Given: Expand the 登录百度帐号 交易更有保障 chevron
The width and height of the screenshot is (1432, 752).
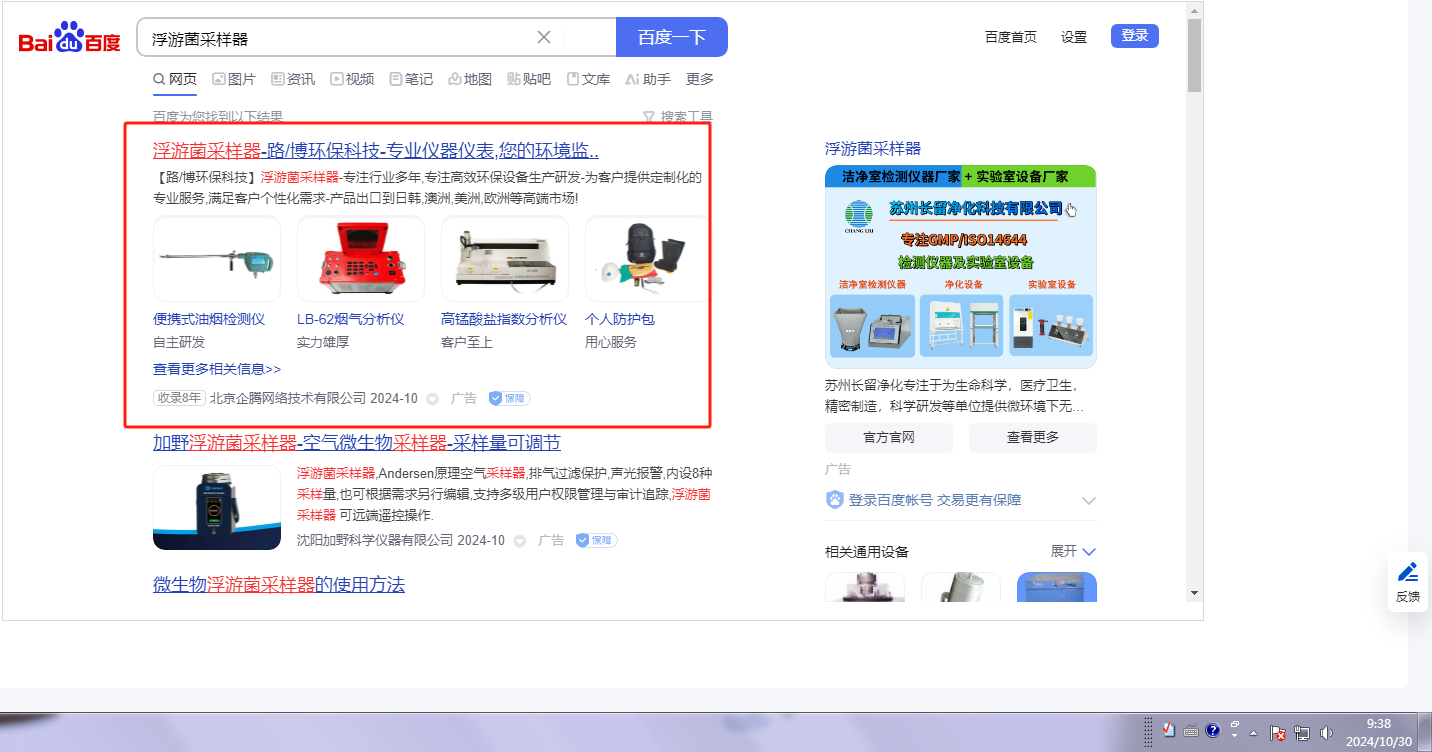Looking at the screenshot, I should click(x=1089, y=500).
